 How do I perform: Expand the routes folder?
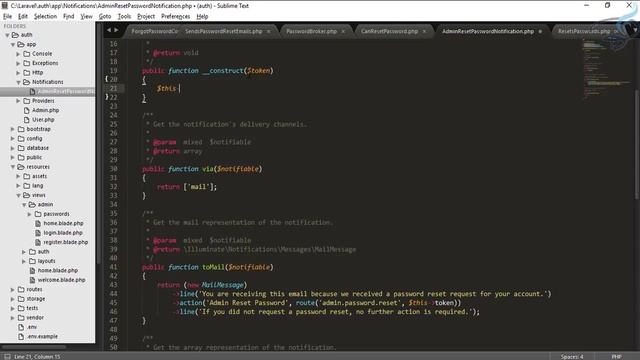coord(13,289)
